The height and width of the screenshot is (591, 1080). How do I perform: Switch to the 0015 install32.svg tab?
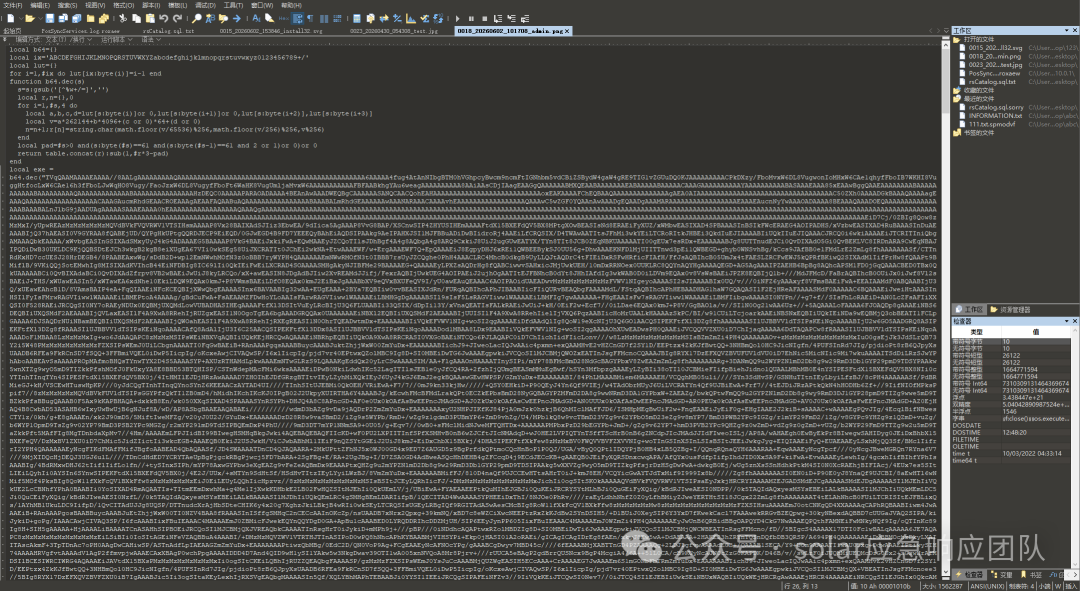point(271,31)
